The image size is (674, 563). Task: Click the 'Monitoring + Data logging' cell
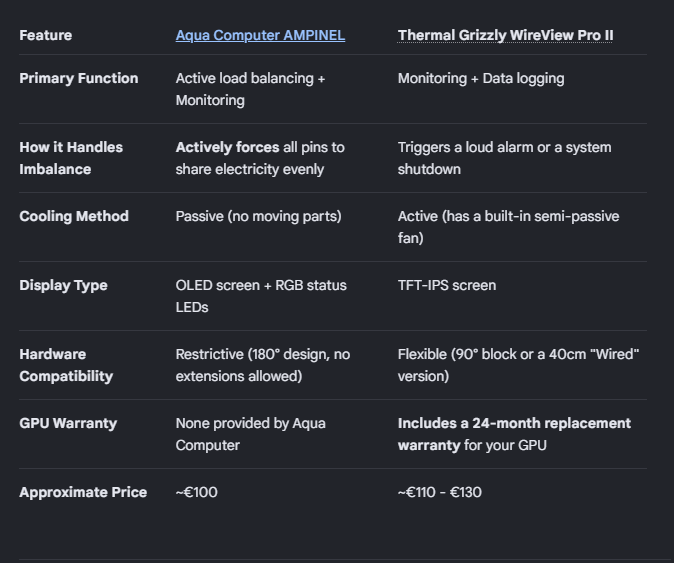tap(481, 78)
